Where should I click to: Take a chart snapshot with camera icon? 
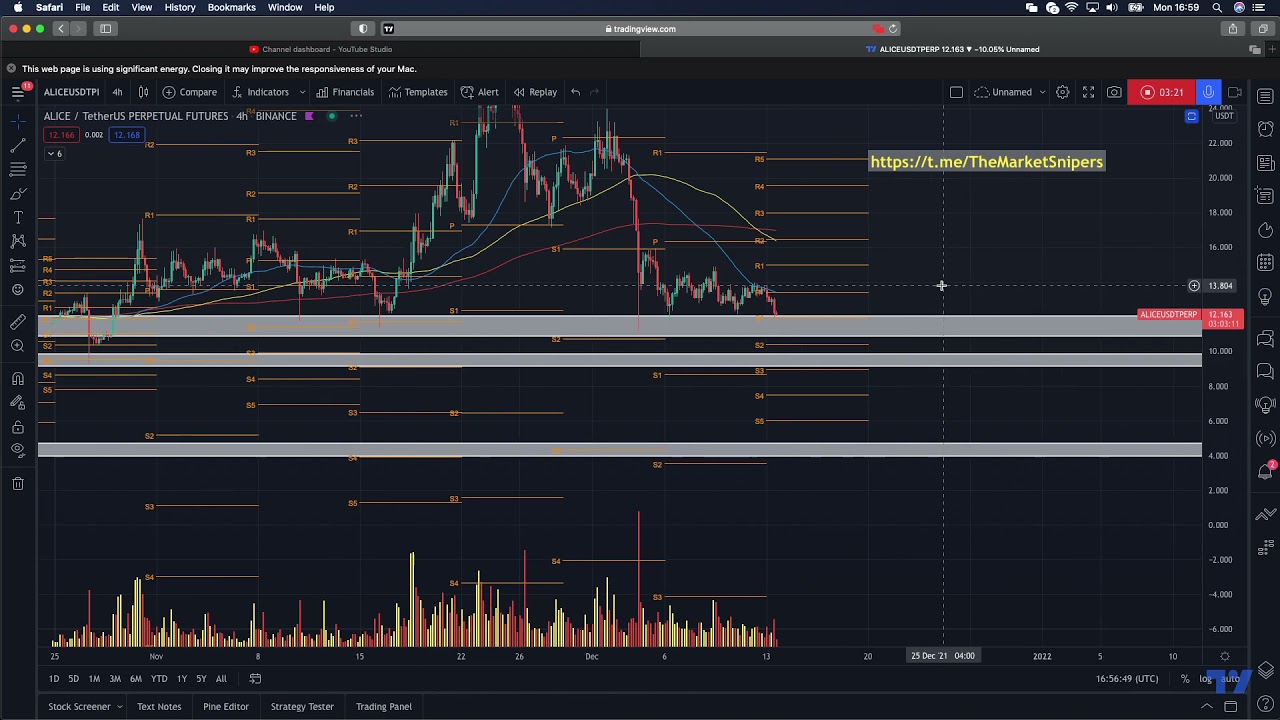(1114, 92)
